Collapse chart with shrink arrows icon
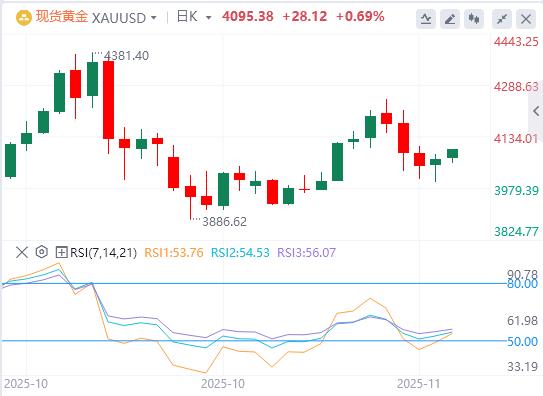The width and height of the screenshot is (543, 396). (x=502, y=19)
